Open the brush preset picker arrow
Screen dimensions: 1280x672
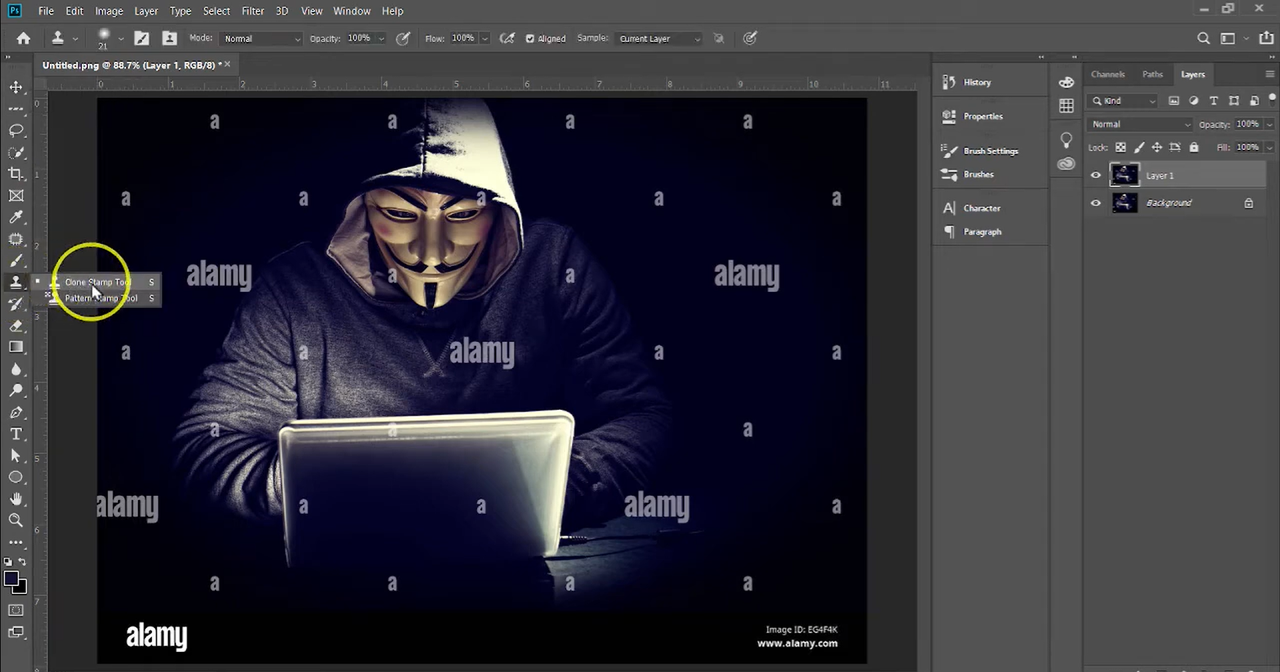(x=120, y=38)
